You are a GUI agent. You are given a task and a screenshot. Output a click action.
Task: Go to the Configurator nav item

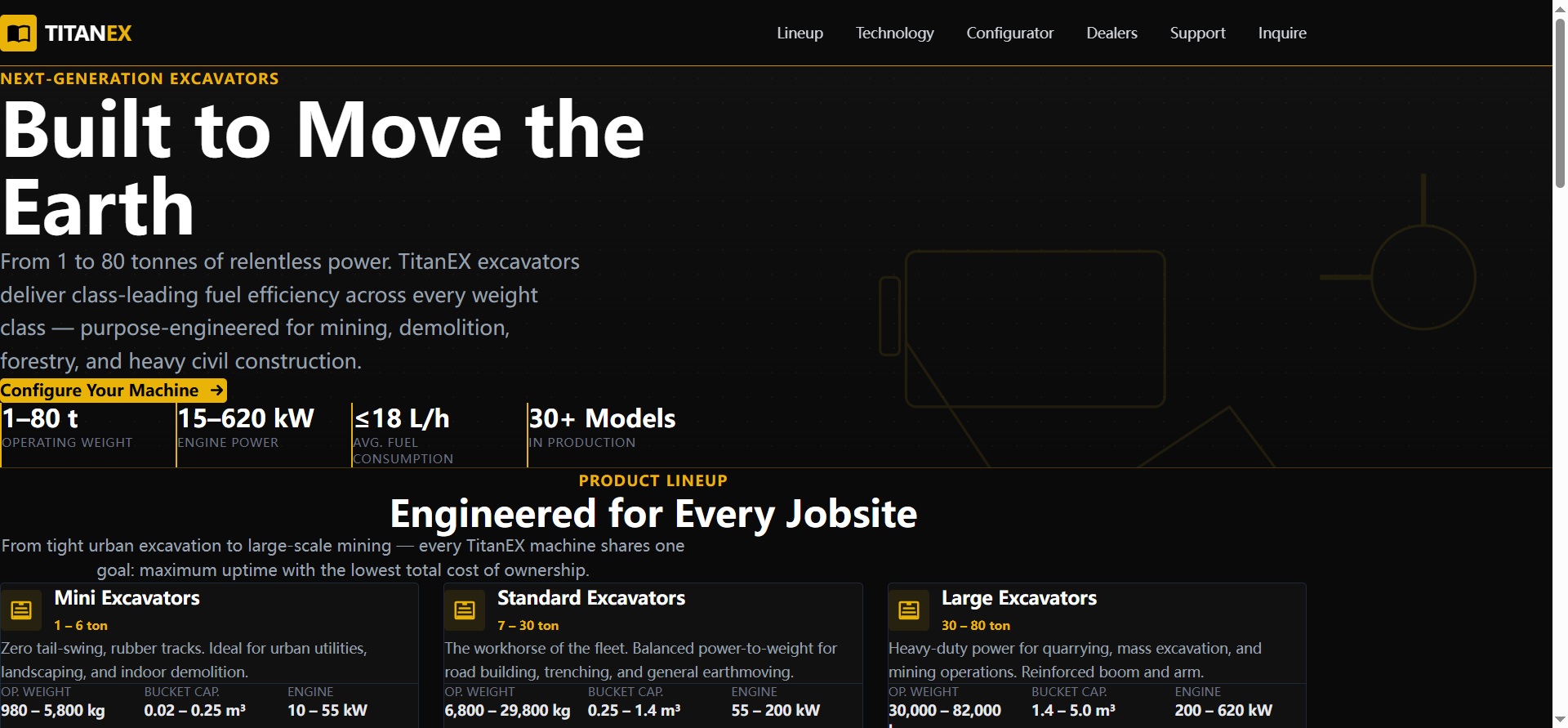(x=1010, y=33)
